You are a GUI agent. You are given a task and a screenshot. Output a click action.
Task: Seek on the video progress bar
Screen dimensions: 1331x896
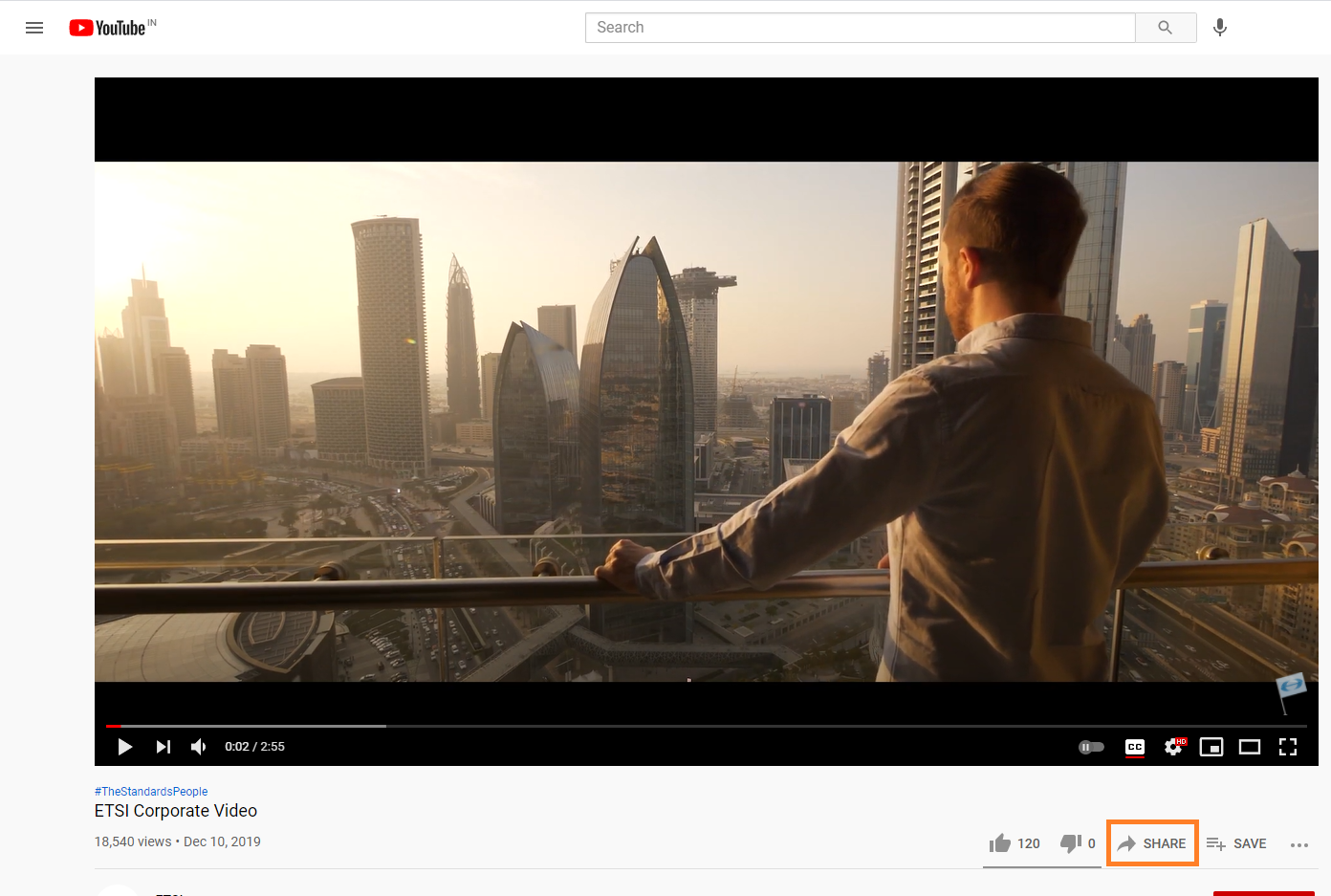tap(706, 726)
